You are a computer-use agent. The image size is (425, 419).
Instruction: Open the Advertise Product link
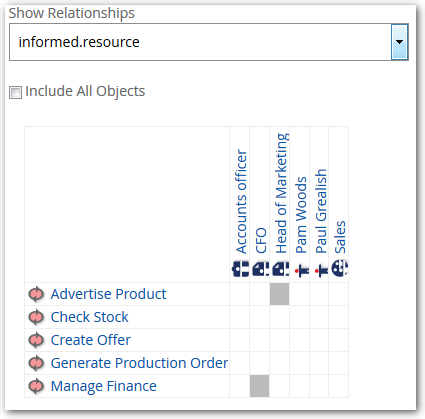click(x=108, y=294)
